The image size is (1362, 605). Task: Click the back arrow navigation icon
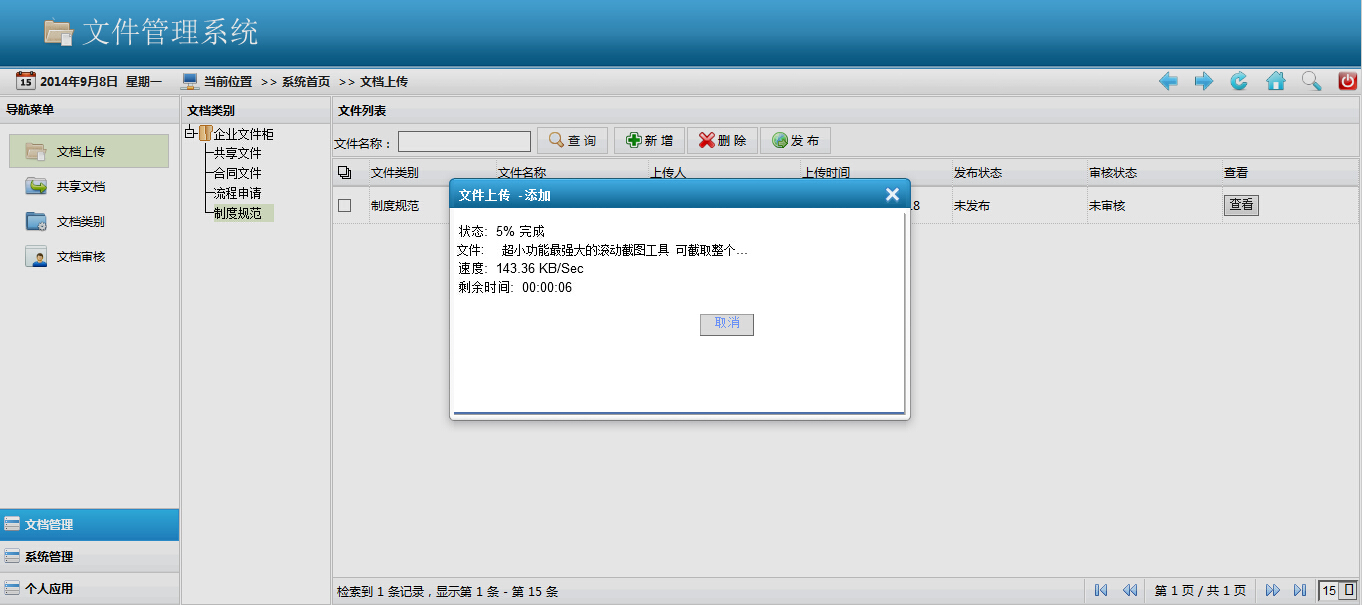(x=1168, y=82)
